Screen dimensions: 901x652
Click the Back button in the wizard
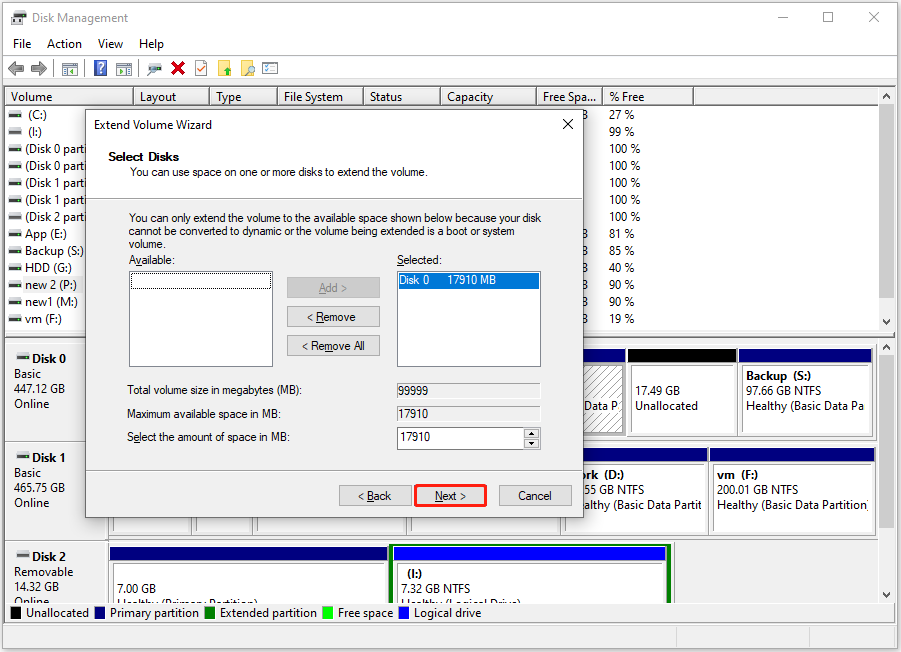375,495
